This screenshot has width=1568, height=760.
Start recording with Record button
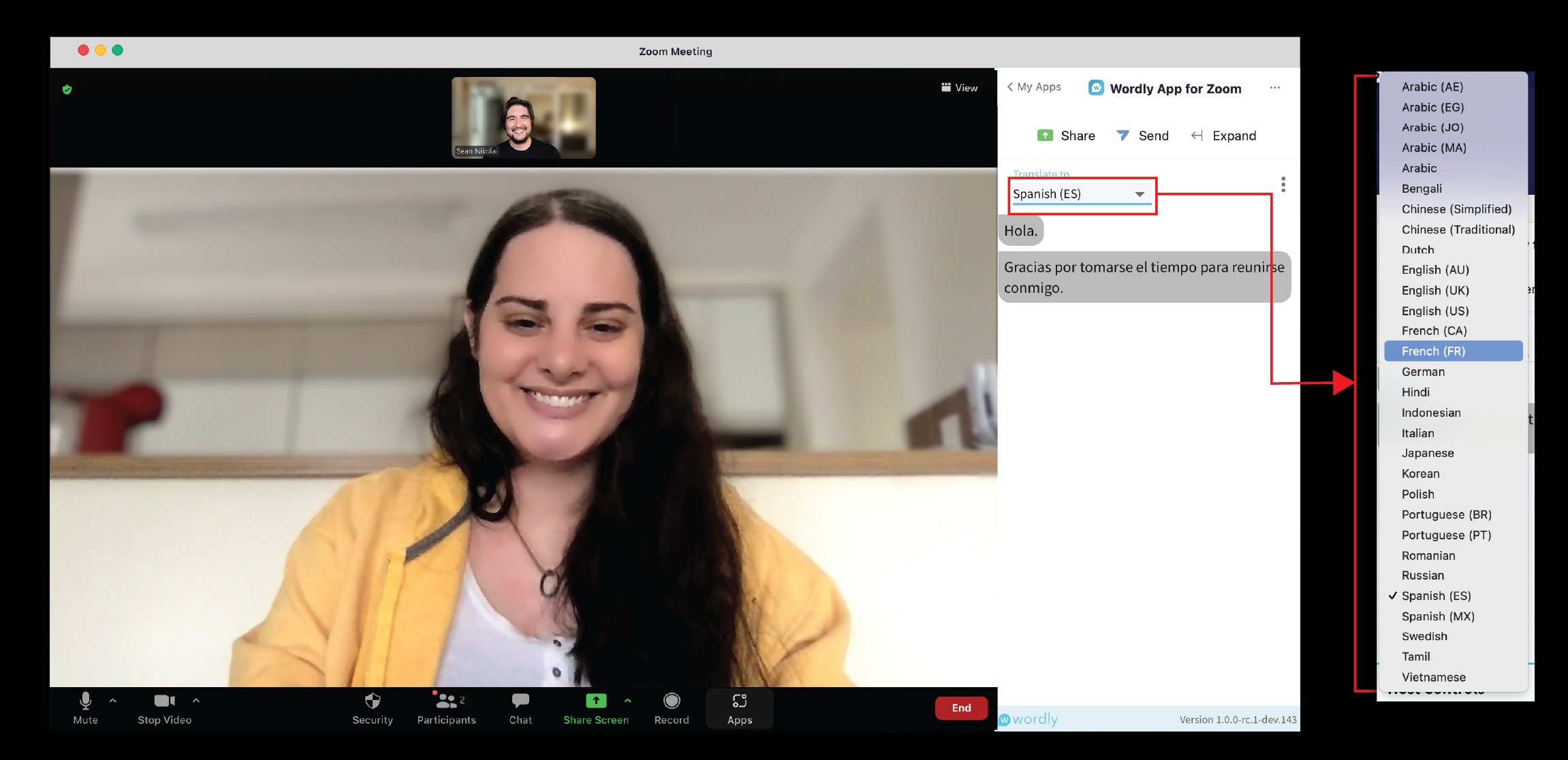coord(672,708)
